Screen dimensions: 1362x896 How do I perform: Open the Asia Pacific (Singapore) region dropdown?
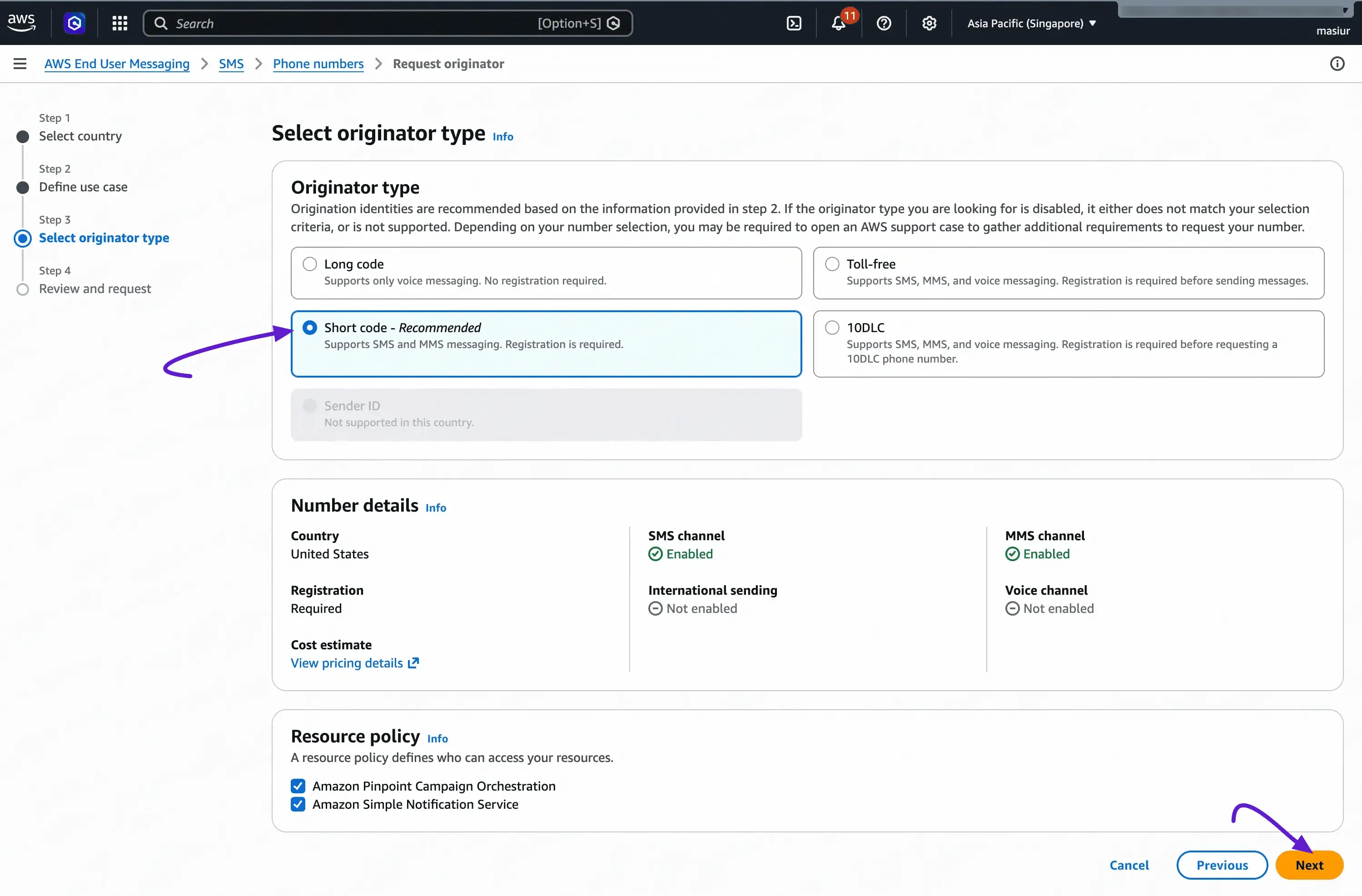click(1031, 23)
